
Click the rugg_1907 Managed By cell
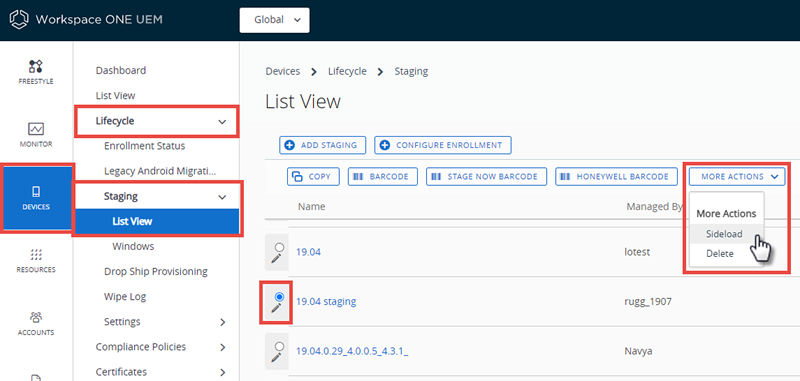[x=649, y=301]
